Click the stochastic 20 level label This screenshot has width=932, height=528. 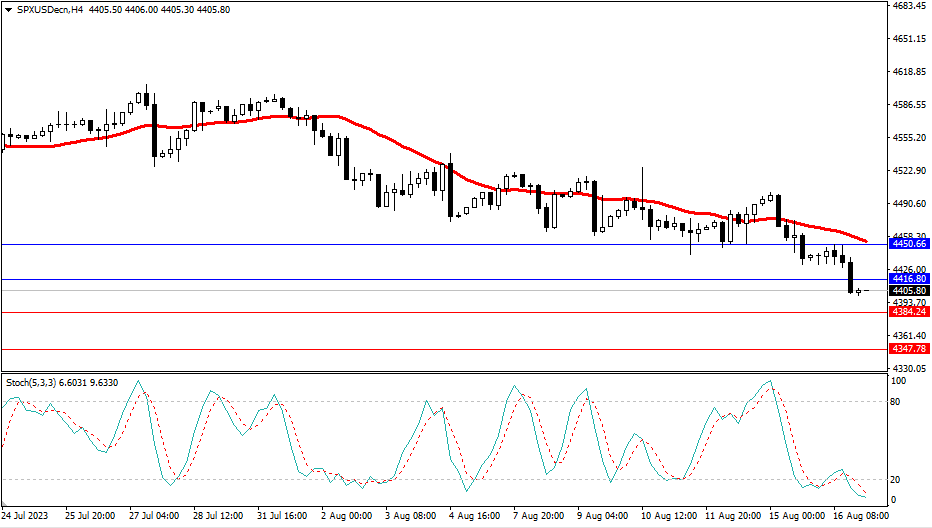896,479
